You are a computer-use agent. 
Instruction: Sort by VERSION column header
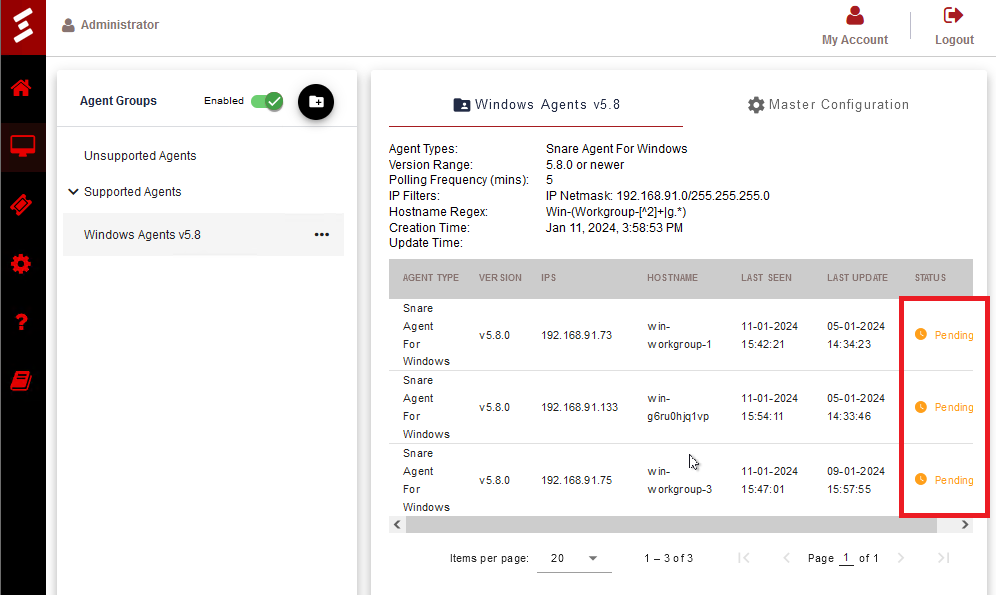click(x=500, y=278)
